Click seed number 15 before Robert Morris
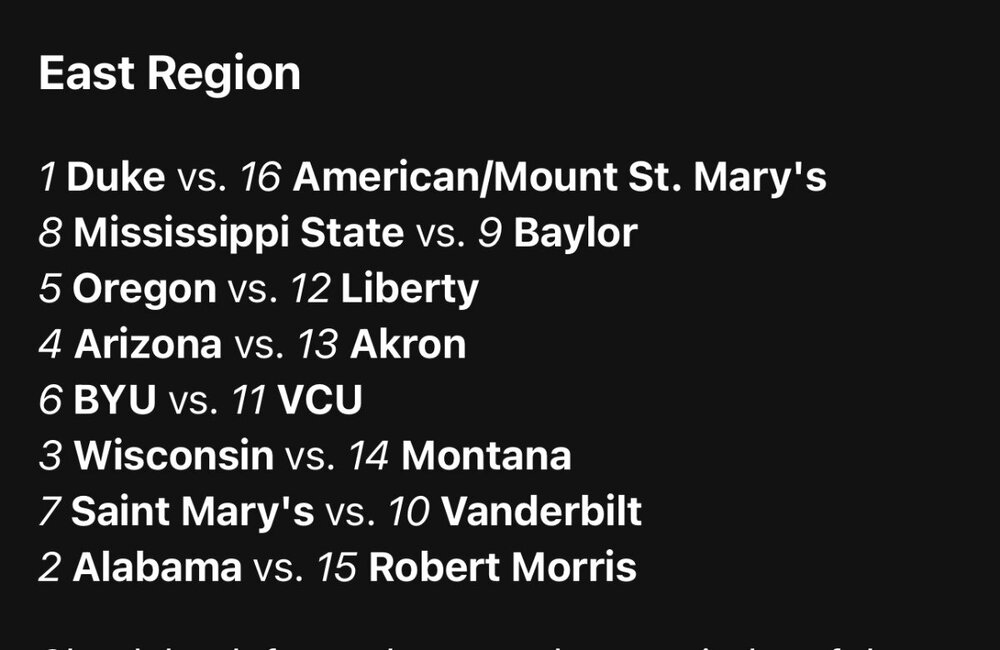This screenshot has height=650, width=1000. pyautogui.click(x=337, y=568)
